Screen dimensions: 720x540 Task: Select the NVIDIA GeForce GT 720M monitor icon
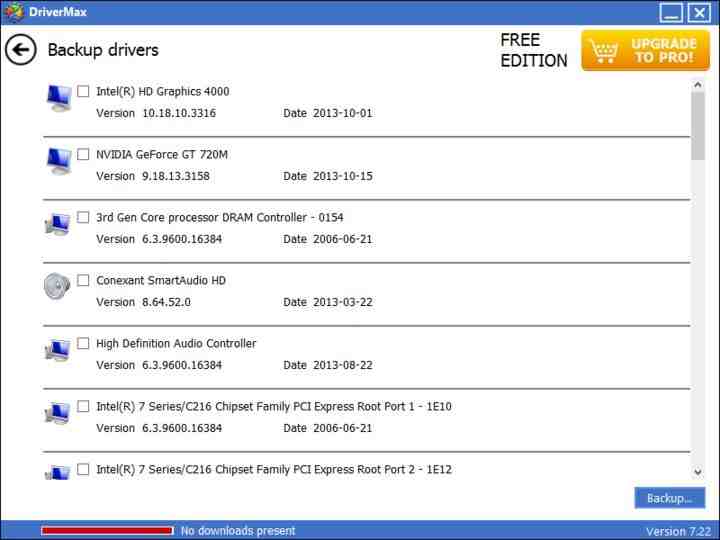coord(59,161)
